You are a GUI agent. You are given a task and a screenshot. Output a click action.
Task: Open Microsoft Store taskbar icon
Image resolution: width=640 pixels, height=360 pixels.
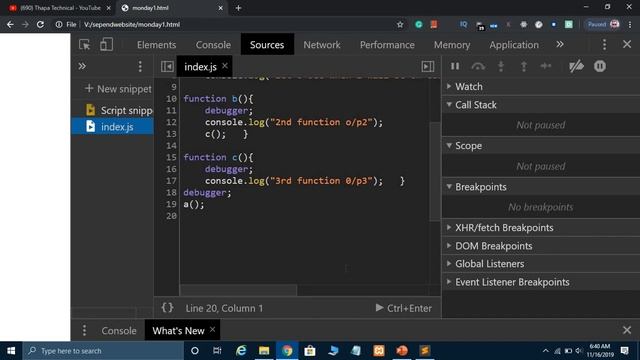(310, 351)
